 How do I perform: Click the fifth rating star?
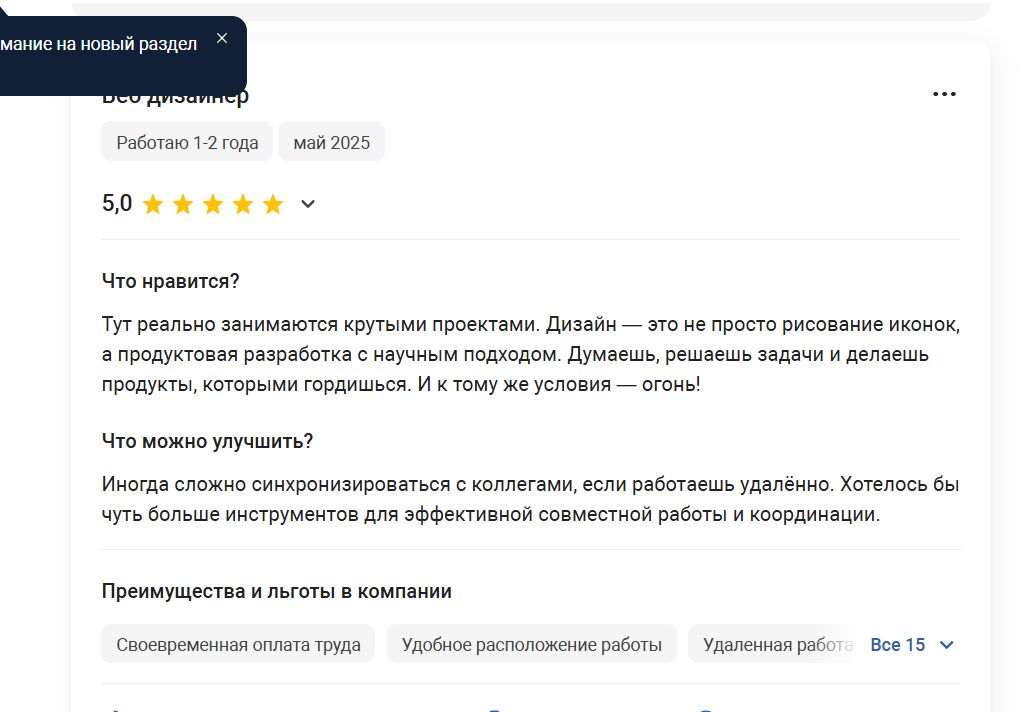pyautogui.click(x=273, y=204)
